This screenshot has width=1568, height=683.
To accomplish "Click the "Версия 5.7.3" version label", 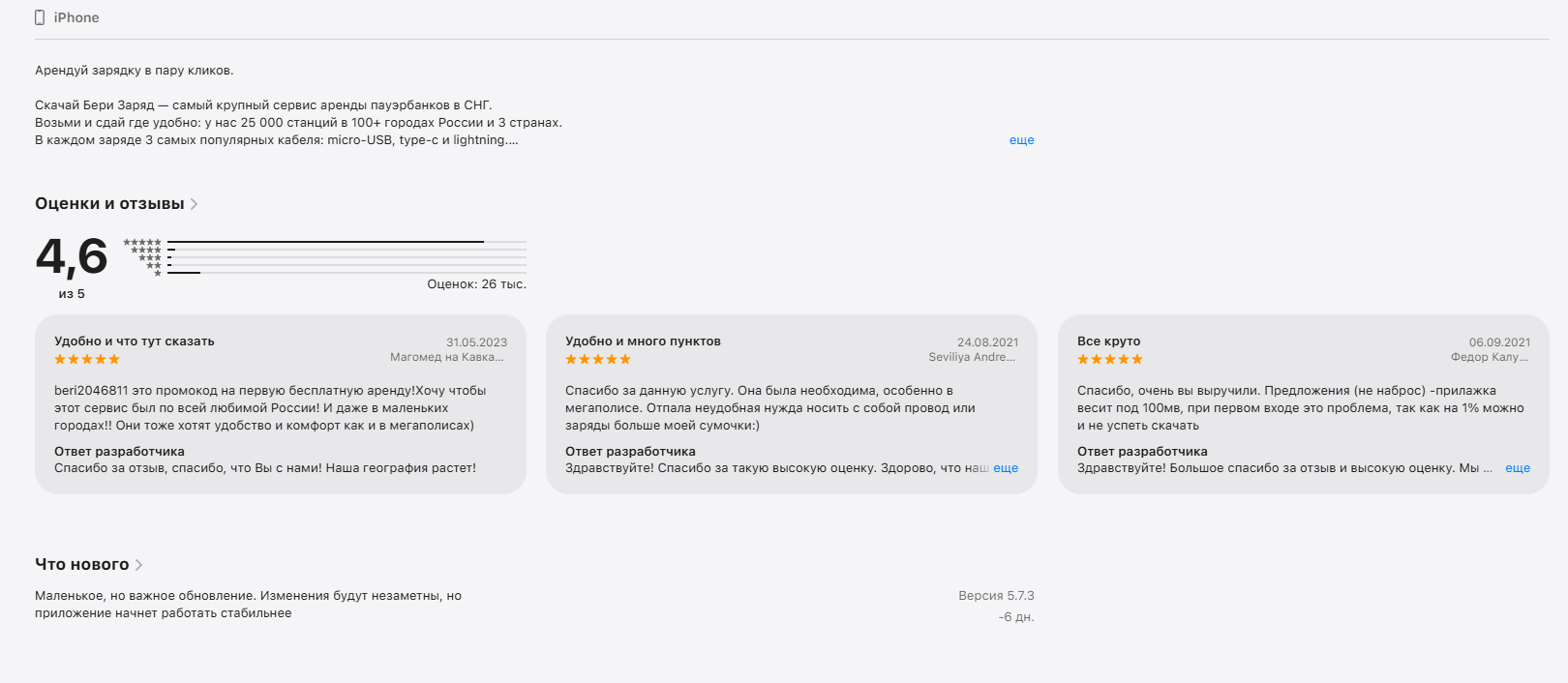I will [996, 596].
